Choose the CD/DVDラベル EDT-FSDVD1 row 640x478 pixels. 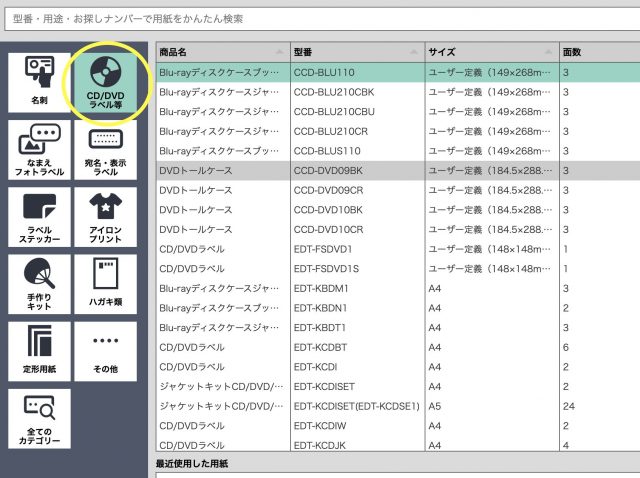[356, 249]
